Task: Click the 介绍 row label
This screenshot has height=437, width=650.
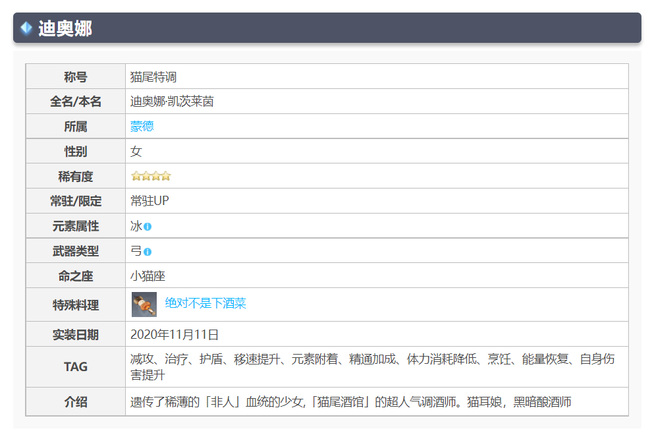Action: tap(75, 401)
